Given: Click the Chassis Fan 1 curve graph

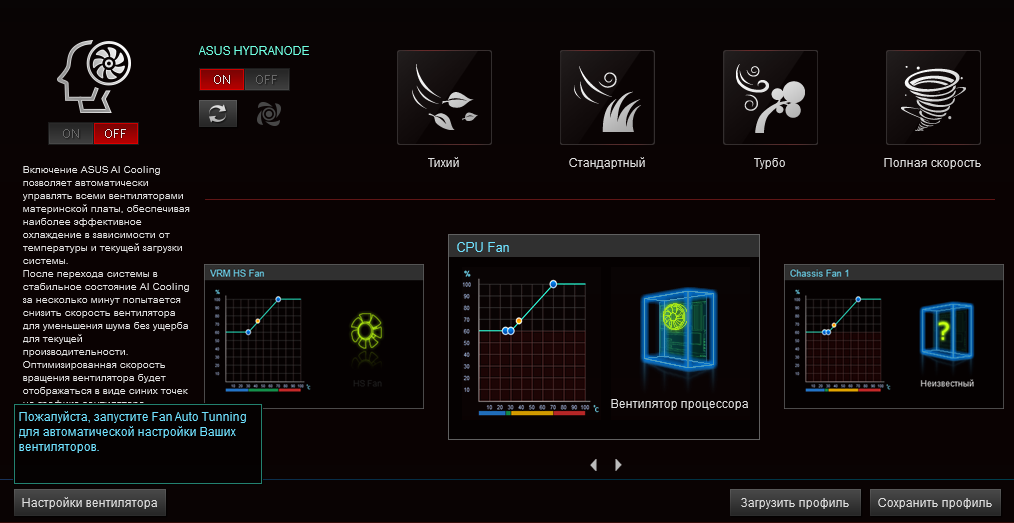Looking at the screenshot, I should 843,341.
